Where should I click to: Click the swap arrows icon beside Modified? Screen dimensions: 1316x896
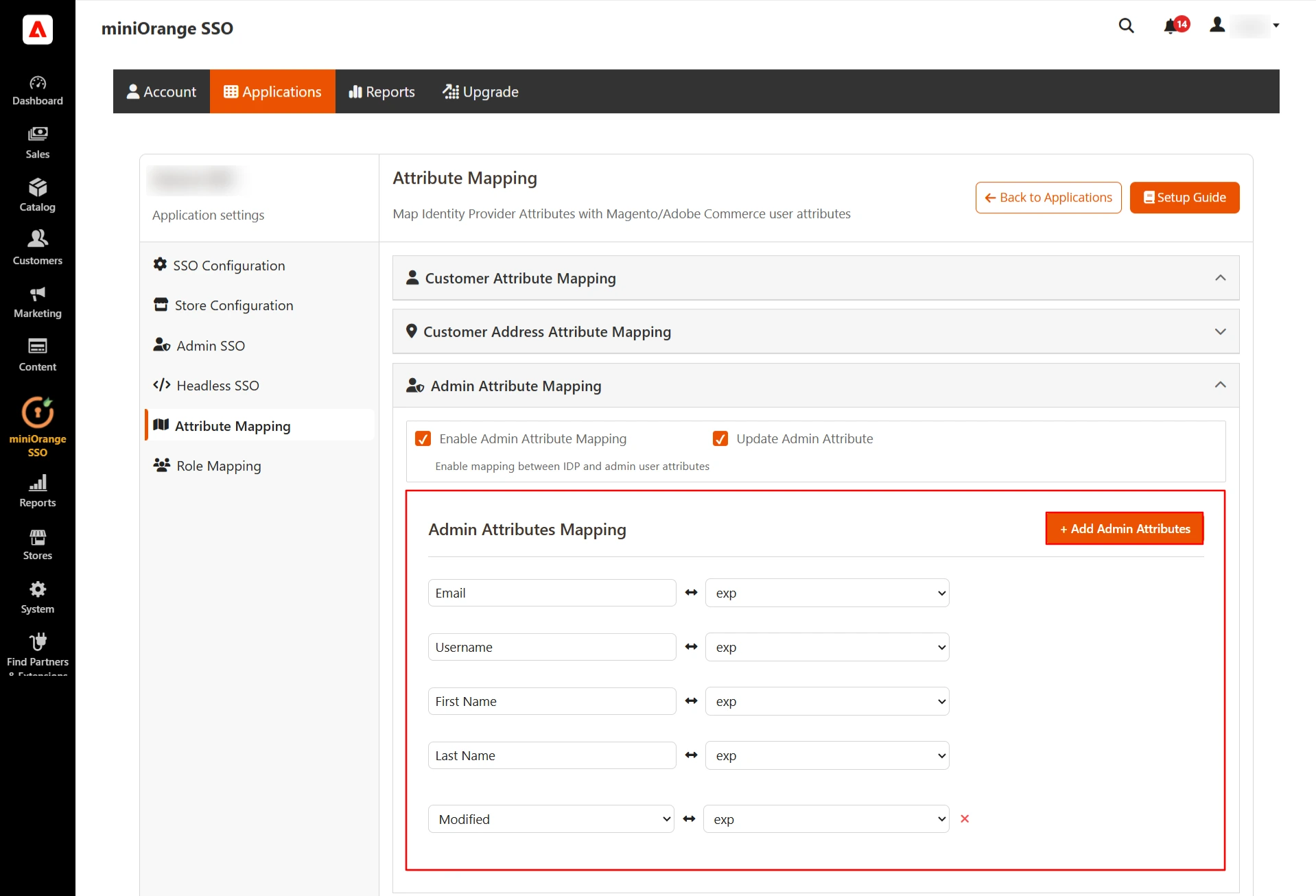689,818
